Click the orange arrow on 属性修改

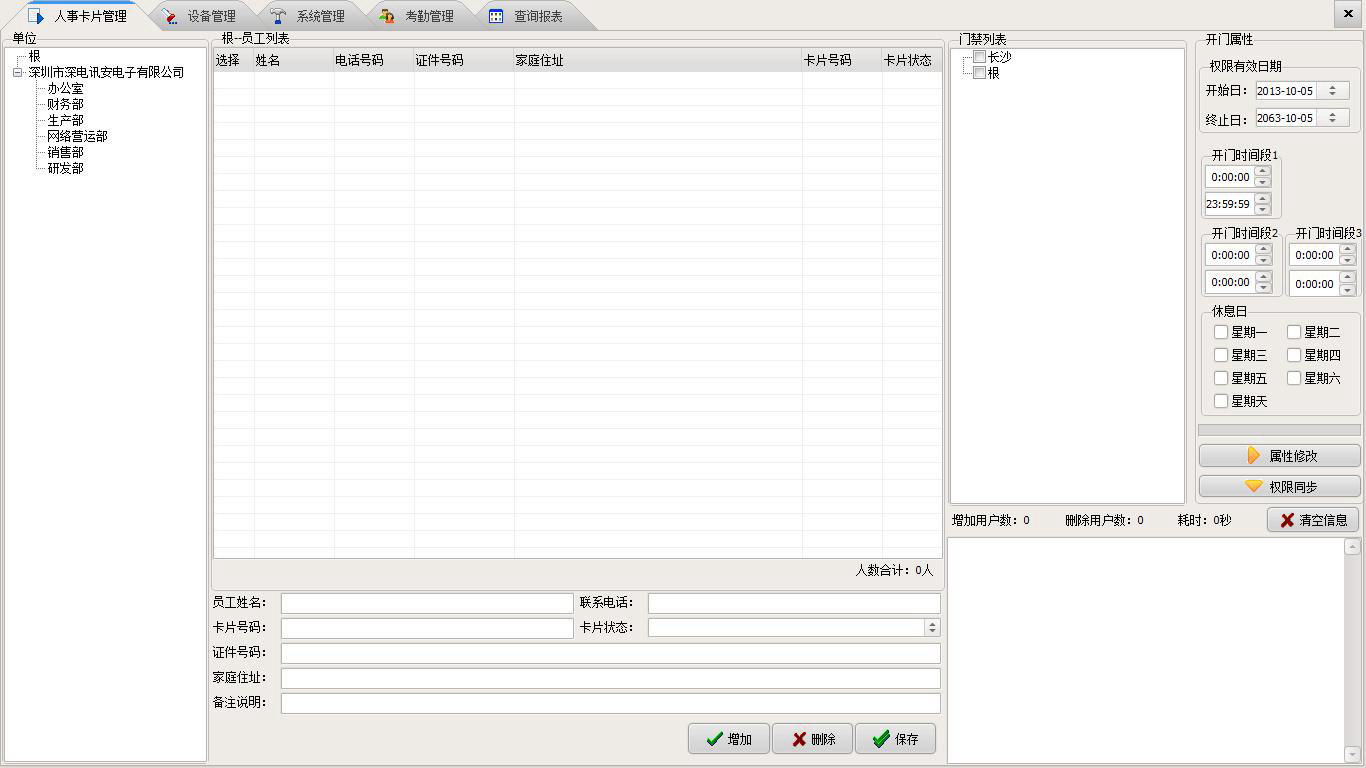(1254, 456)
